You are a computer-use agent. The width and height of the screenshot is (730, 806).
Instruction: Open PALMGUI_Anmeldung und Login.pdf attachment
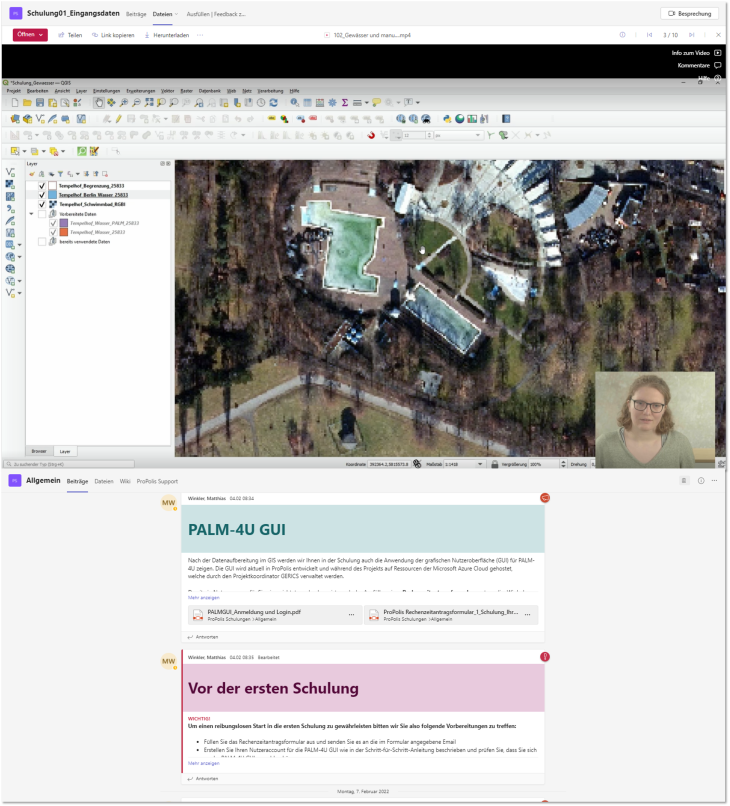pyautogui.click(x=273, y=615)
